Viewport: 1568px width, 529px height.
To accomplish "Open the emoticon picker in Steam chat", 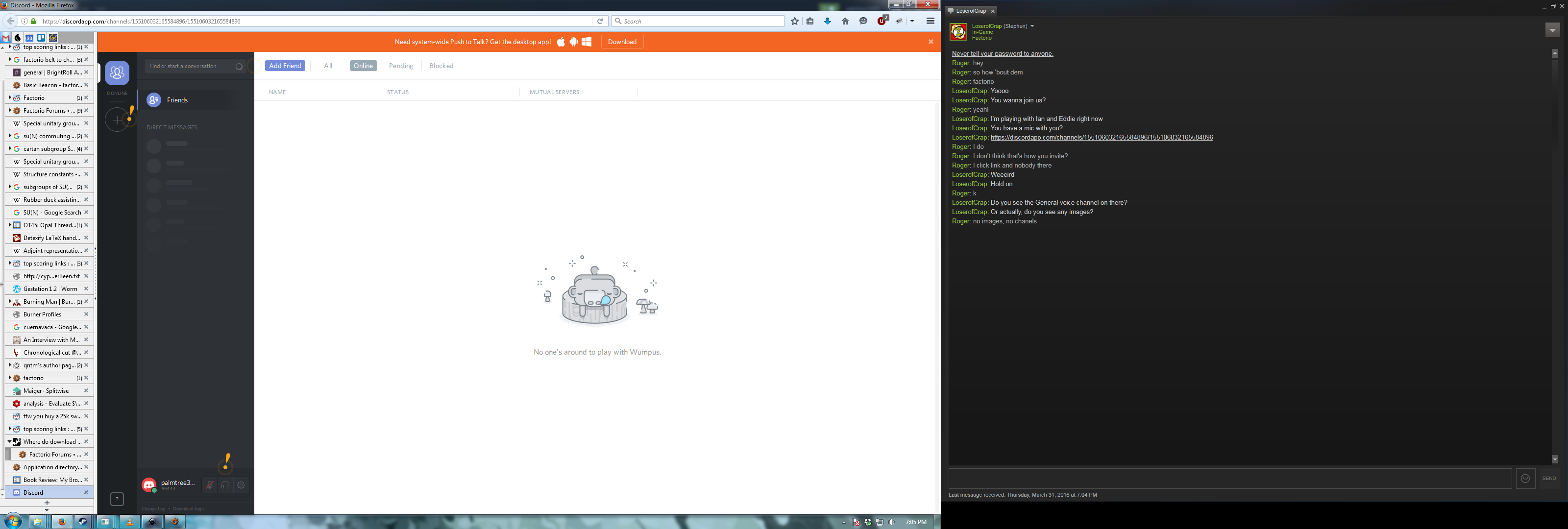I will coord(1525,479).
